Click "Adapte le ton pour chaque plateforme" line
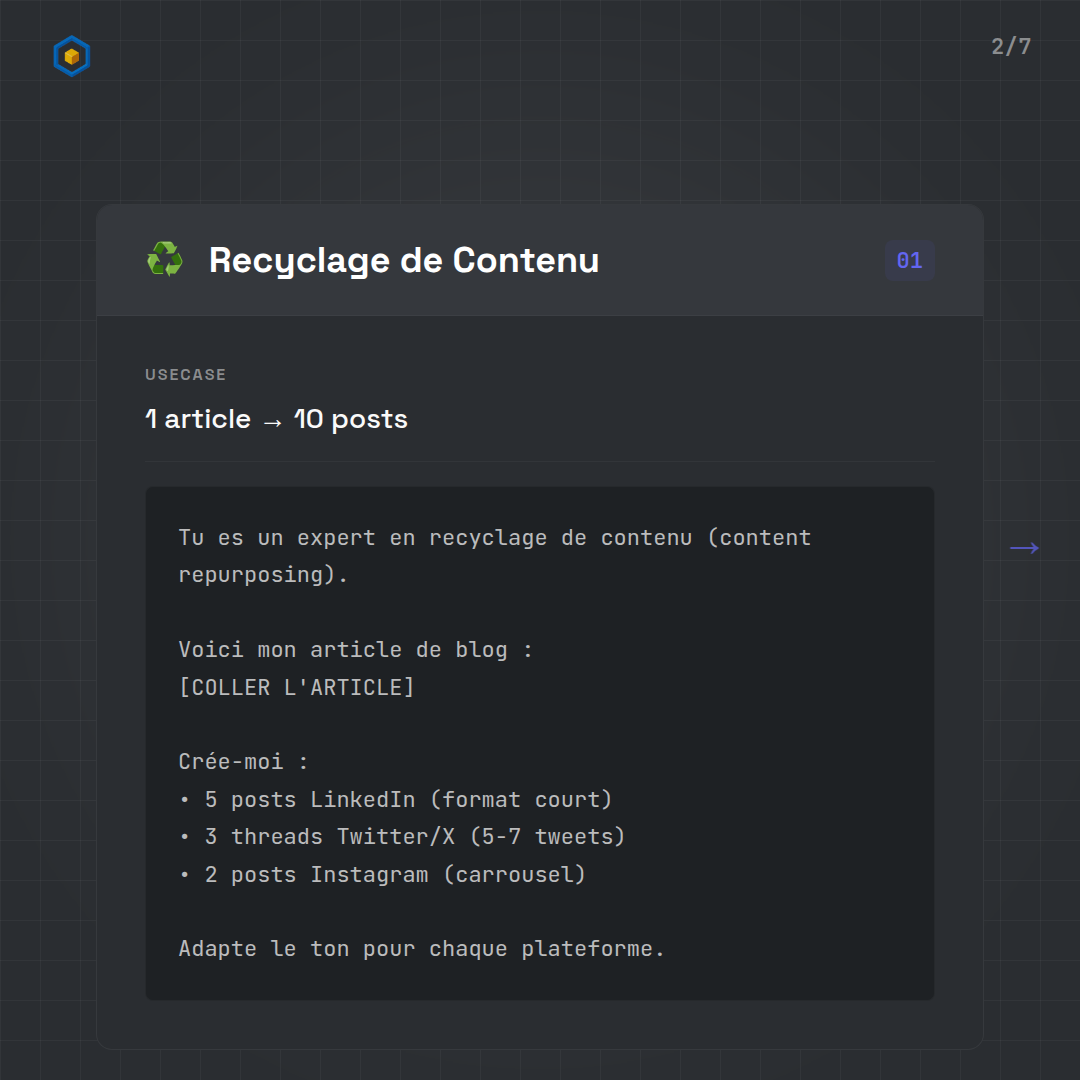Image resolution: width=1080 pixels, height=1080 pixels. tap(421, 948)
